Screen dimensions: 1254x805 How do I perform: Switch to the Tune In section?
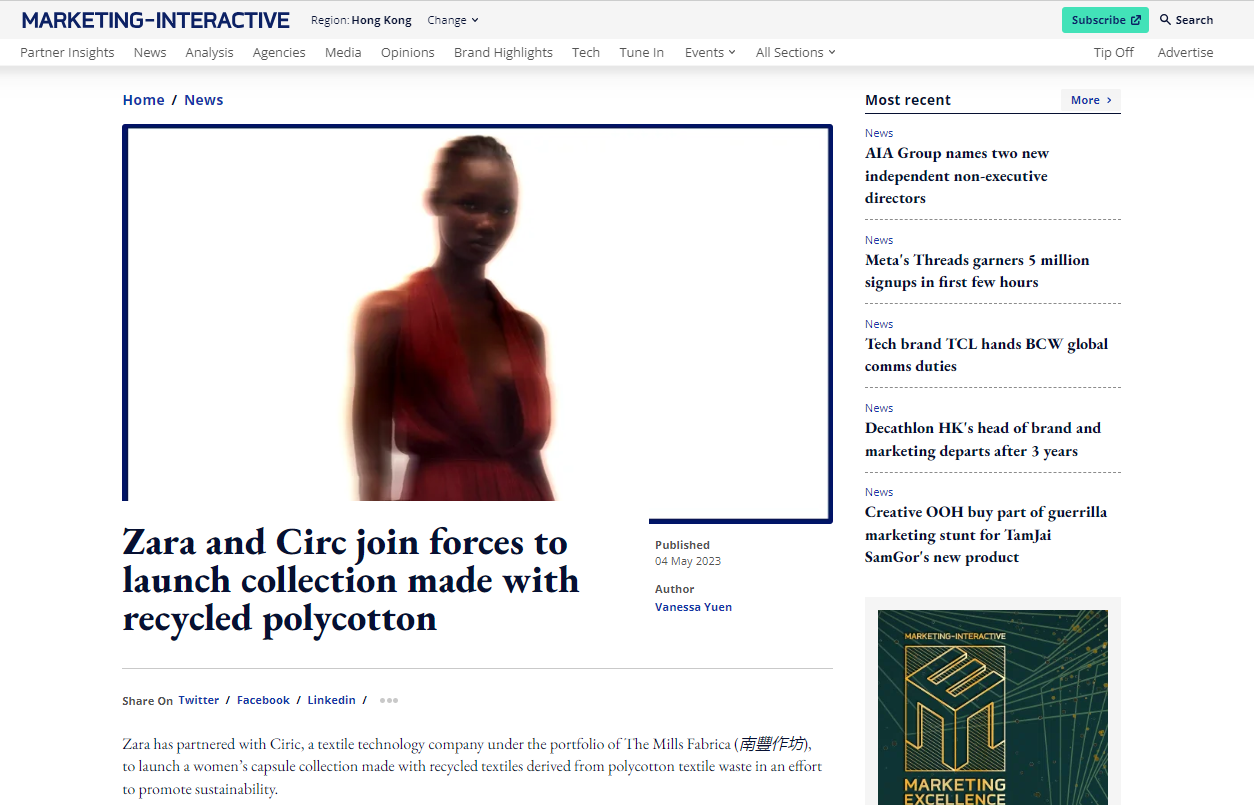pyautogui.click(x=641, y=52)
